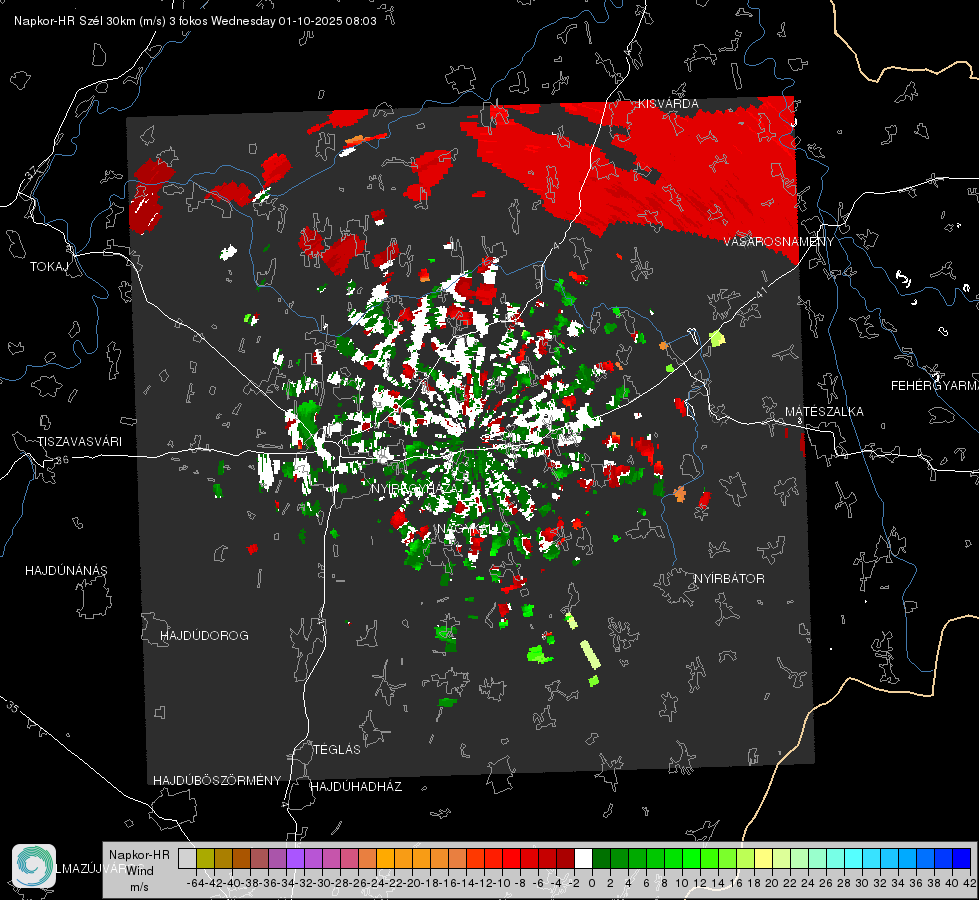979x900 pixels.
Task: Click the cyan swatch between 28 and 30
Action: (853, 858)
